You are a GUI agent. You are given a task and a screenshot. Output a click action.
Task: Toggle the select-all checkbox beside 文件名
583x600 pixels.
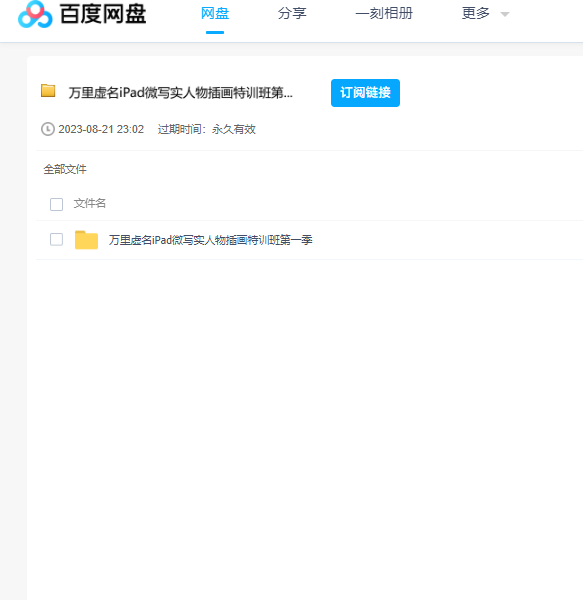point(57,204)
